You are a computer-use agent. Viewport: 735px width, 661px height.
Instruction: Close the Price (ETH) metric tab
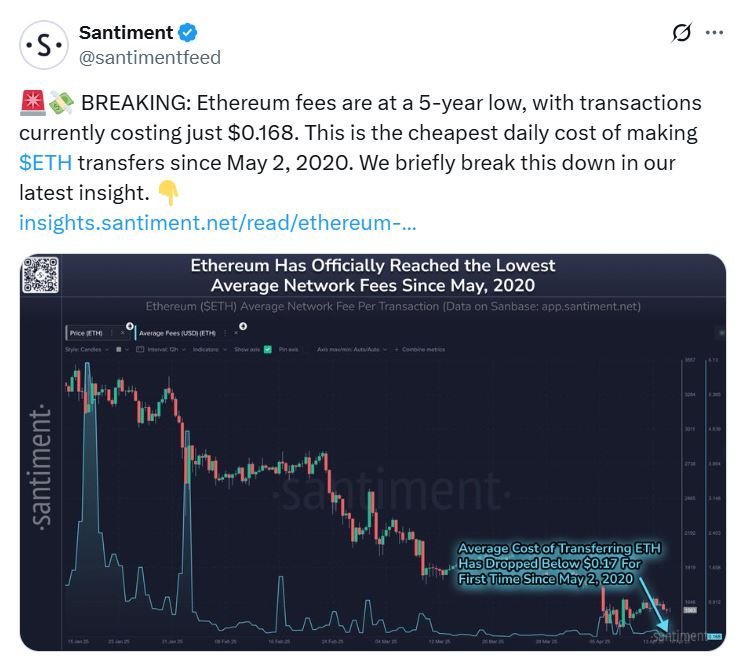click(x=123, y=333)
